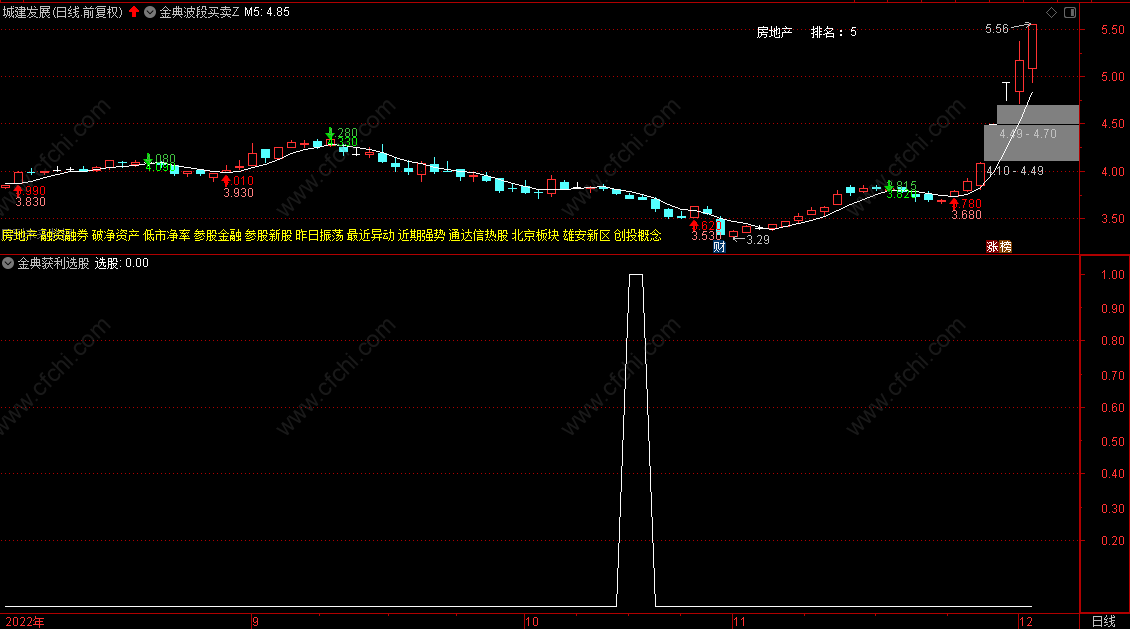Image resolution: width=1130 pixels, height=629 pixels.
Task: Click the 3.50 price axis label
Action: (x=1113, y=218)
